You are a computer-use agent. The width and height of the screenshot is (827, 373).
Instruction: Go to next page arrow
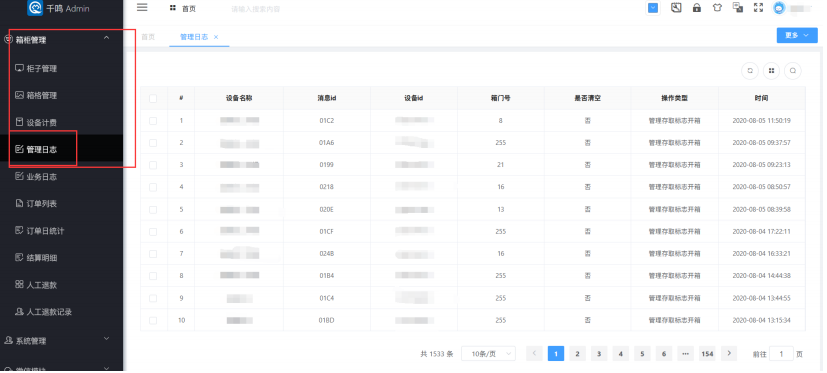tap(729, 353)
